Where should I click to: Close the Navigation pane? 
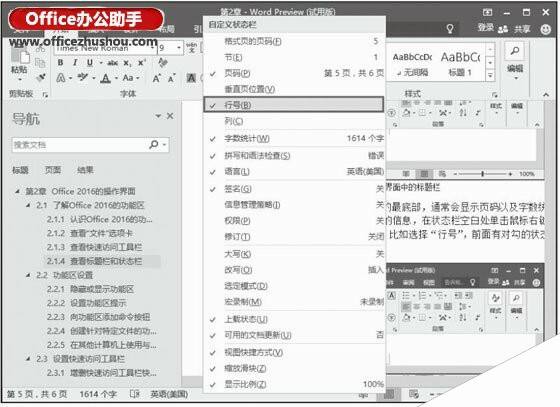[x=170, y=116]
